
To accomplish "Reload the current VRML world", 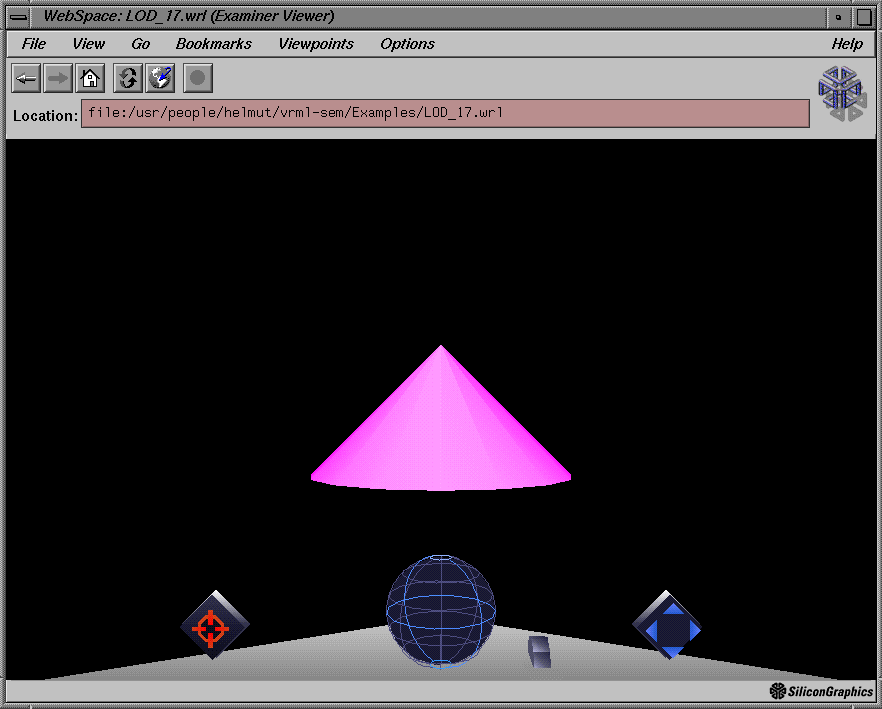I will [x=128, y=78].
